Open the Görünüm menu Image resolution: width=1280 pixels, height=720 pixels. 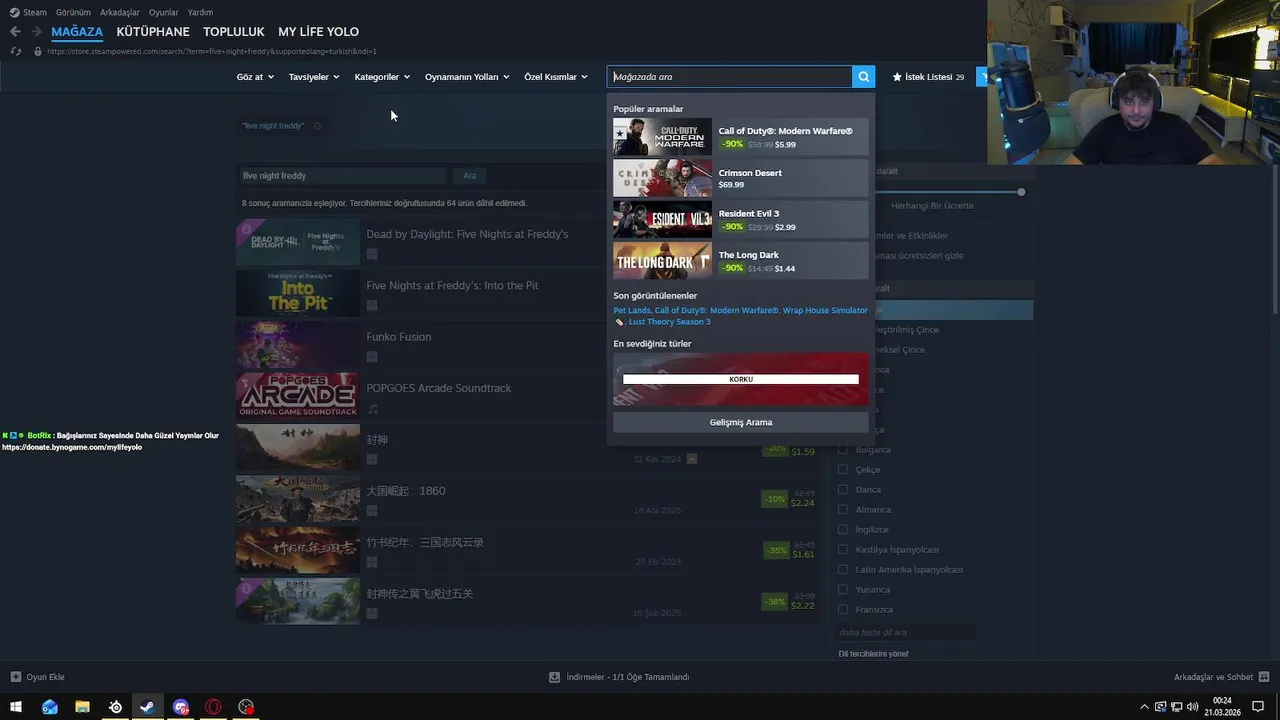click(x=73, y=12)
